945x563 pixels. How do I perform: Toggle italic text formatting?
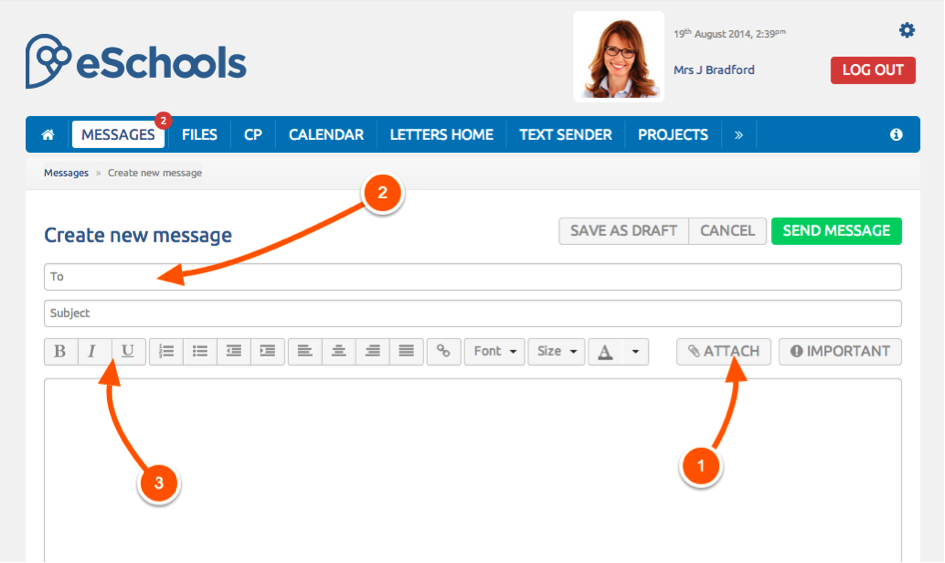93,351
